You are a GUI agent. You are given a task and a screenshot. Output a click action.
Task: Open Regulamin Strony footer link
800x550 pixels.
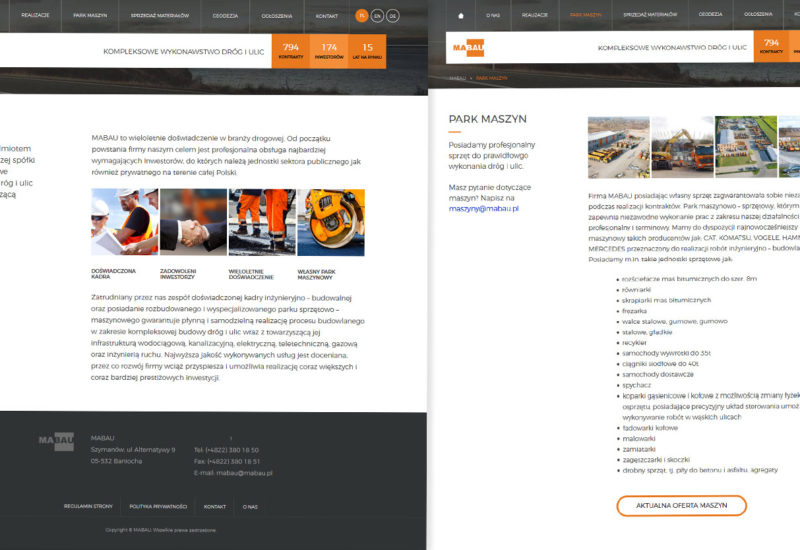(x=85, y=507)
